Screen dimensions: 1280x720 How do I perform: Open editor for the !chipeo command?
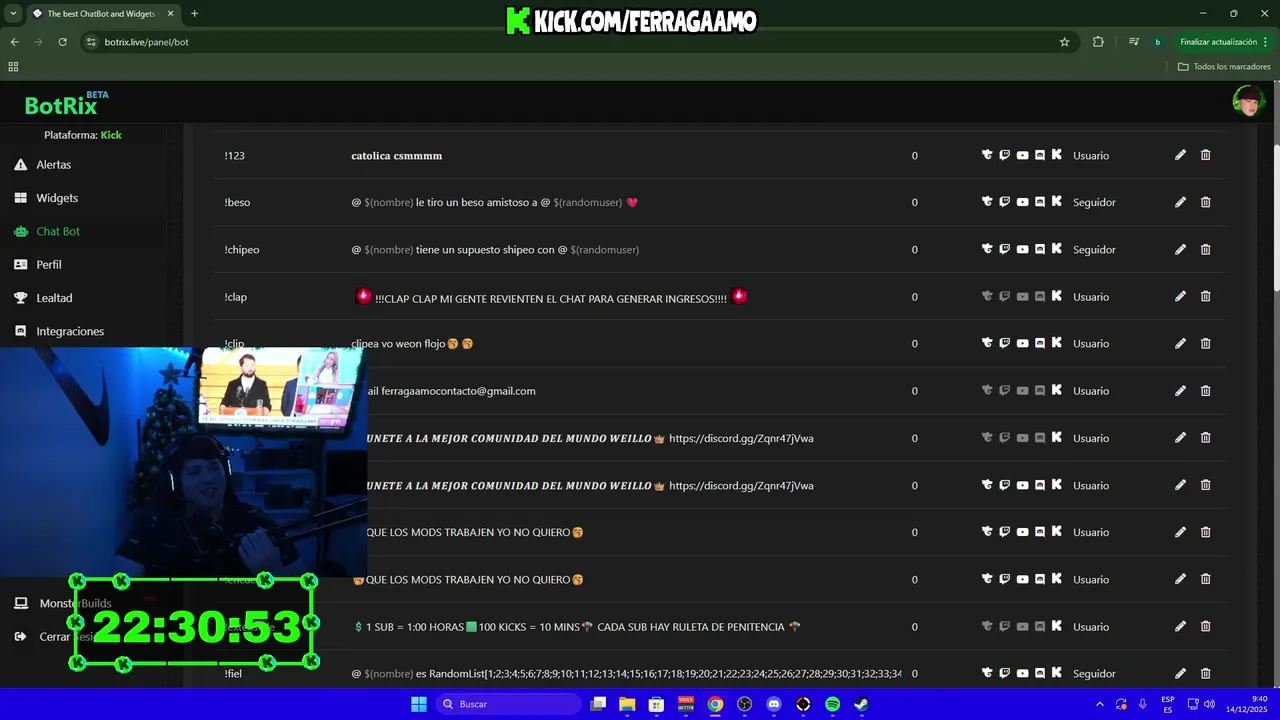pos(1180,249)
